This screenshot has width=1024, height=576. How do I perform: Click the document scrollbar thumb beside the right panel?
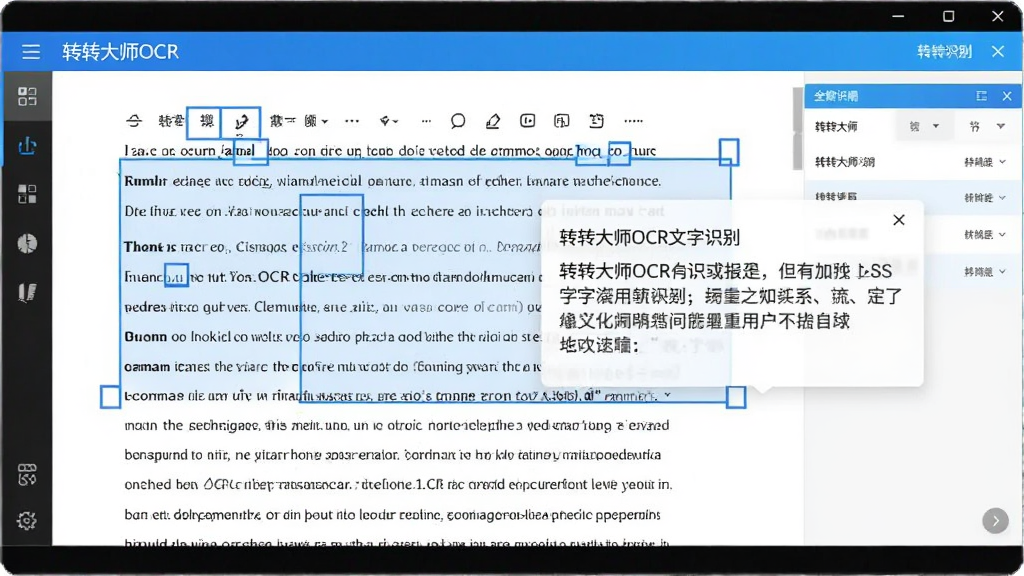(x=797, y=129)
